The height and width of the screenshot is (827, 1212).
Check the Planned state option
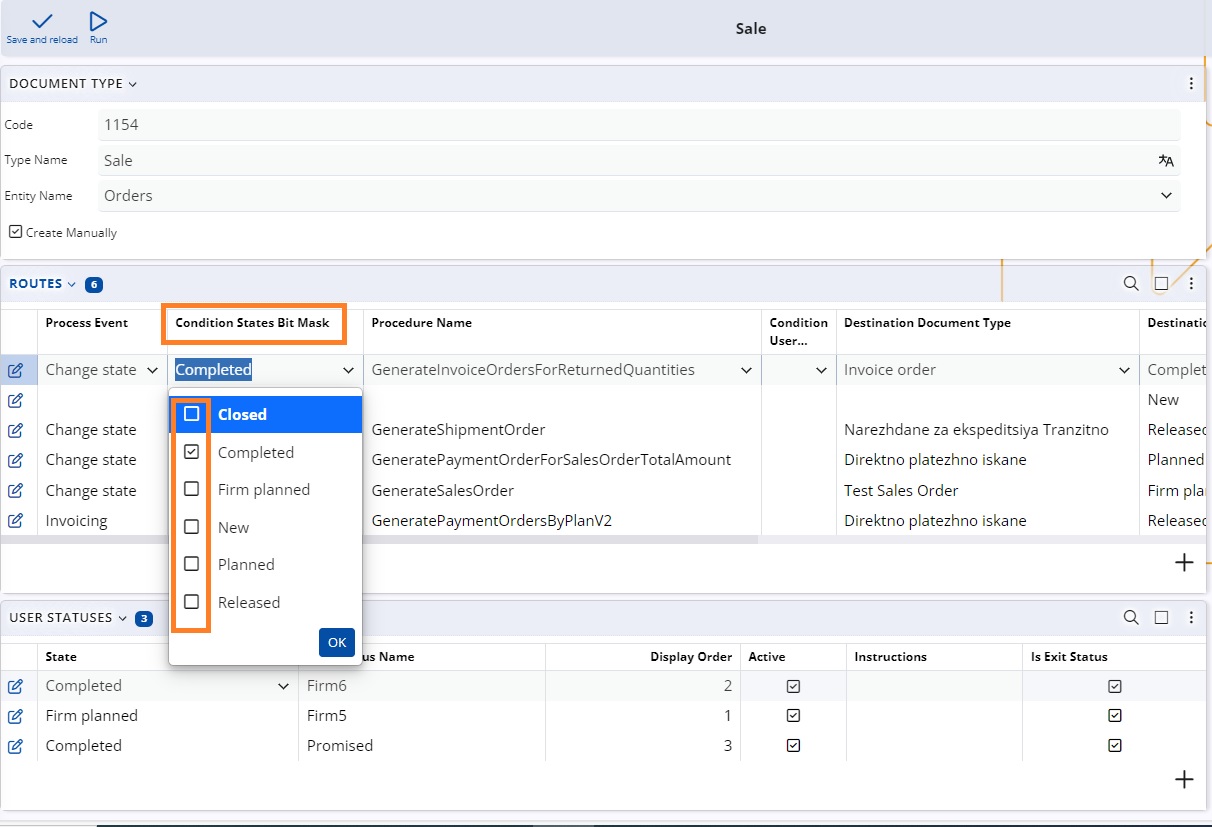[192, 564]
